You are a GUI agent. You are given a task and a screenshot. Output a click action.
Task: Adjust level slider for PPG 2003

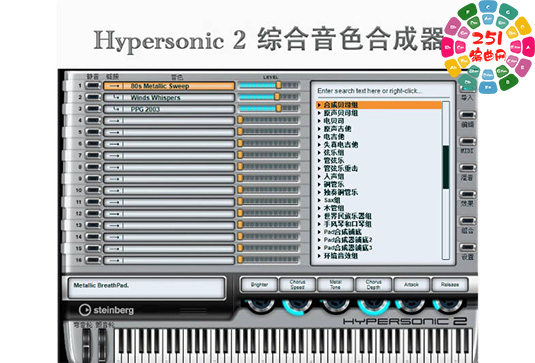point(279,108)
